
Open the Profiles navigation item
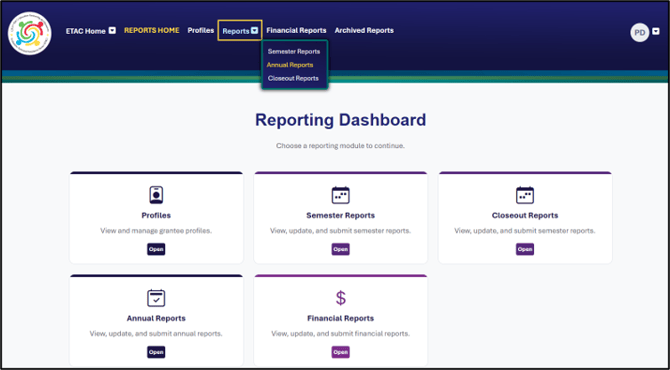201,30
